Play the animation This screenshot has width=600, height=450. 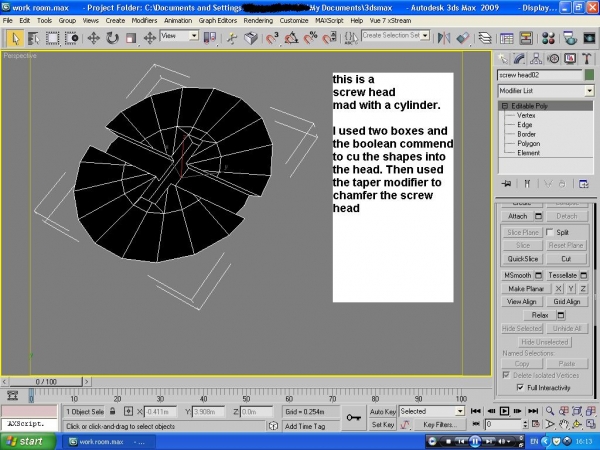click(x=505, y=411)
